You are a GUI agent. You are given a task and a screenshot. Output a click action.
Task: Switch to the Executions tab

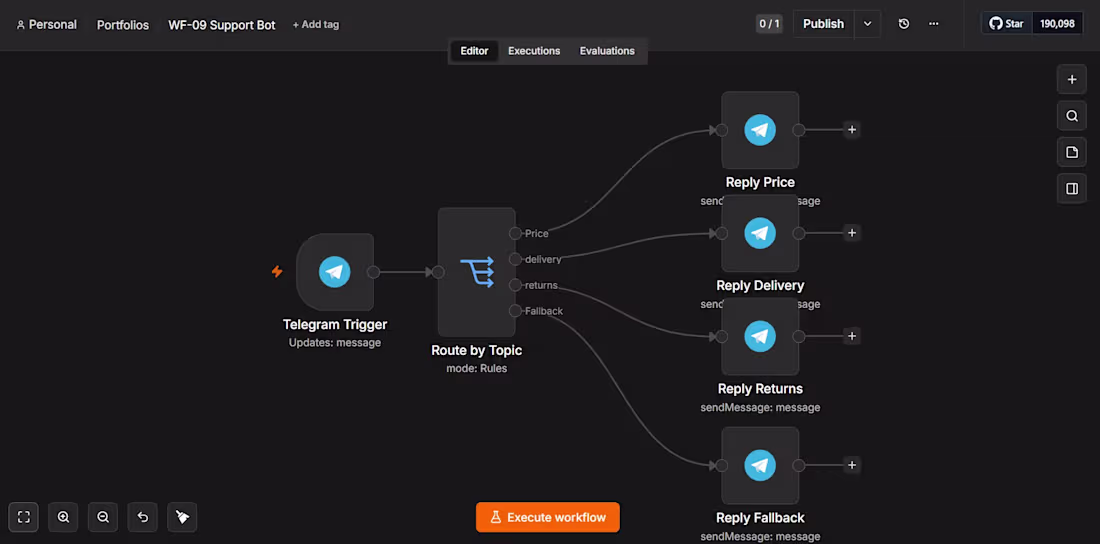[534, 51]
